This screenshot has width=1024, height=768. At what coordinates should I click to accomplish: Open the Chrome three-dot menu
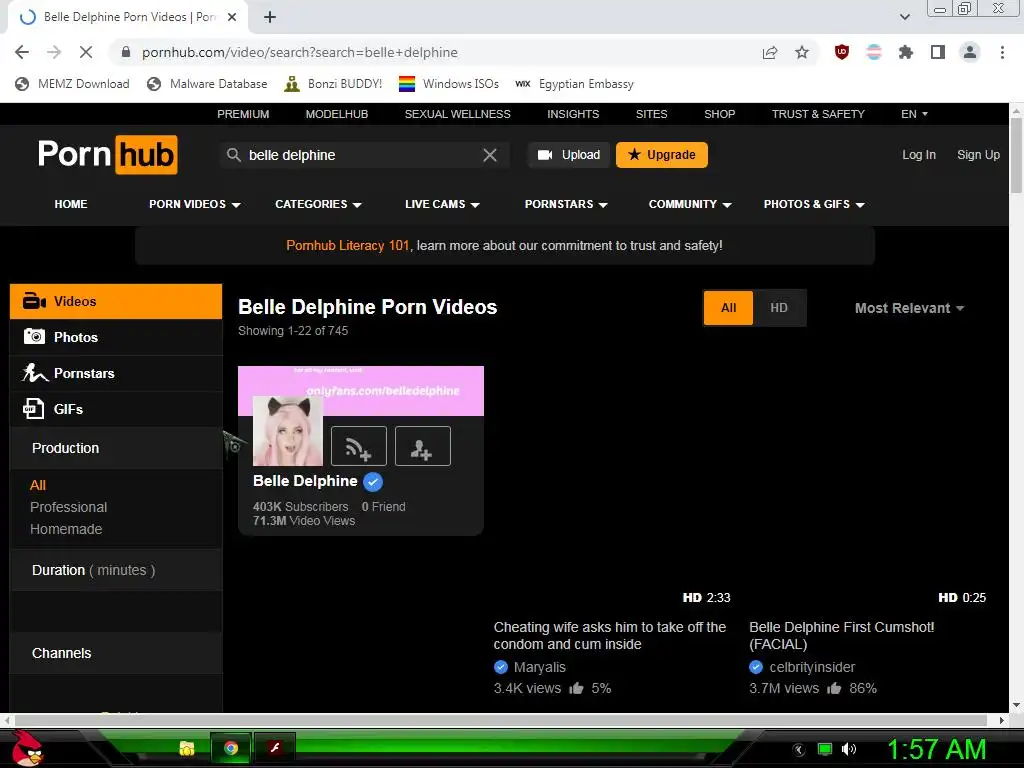[1002, 52]
